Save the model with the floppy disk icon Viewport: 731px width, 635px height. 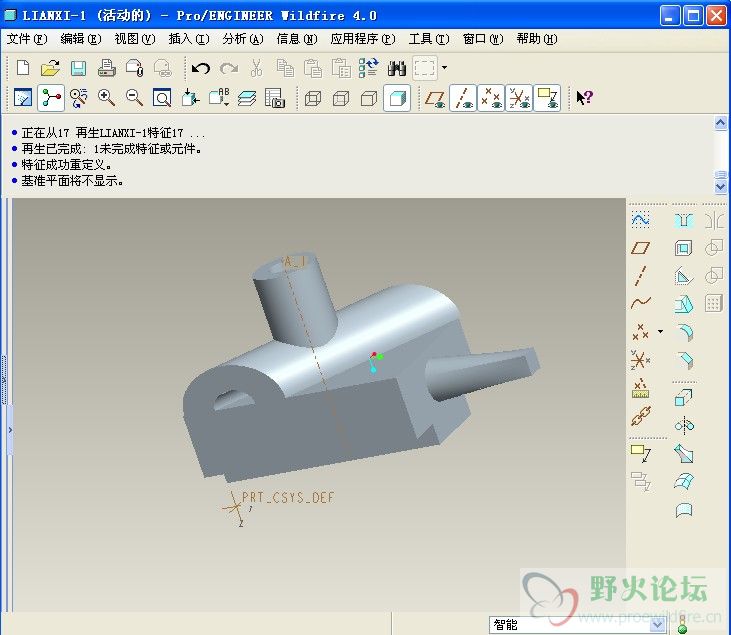78,68
